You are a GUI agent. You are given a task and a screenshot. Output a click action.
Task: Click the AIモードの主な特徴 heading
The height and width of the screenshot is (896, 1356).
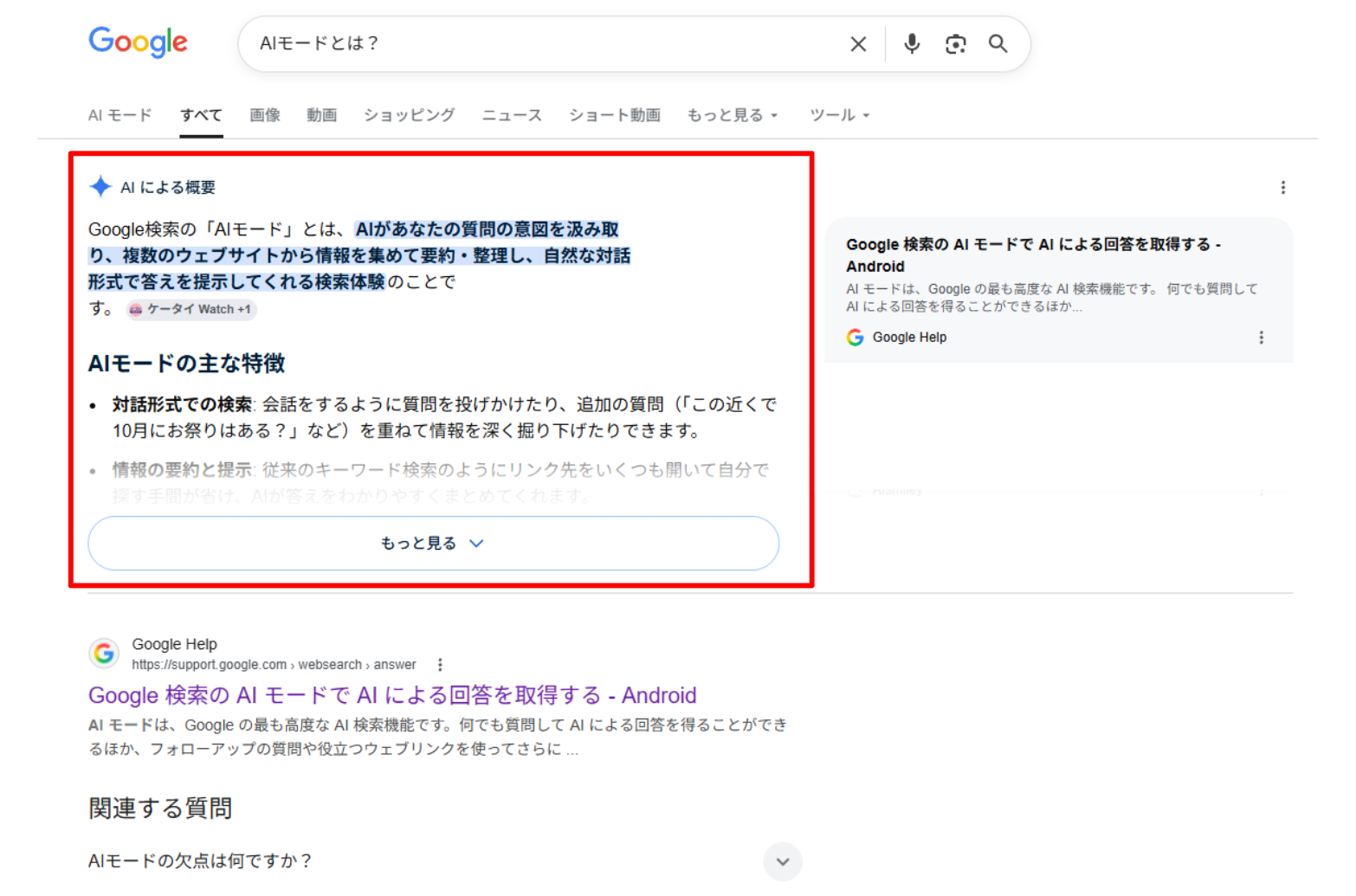click(186, 364)
